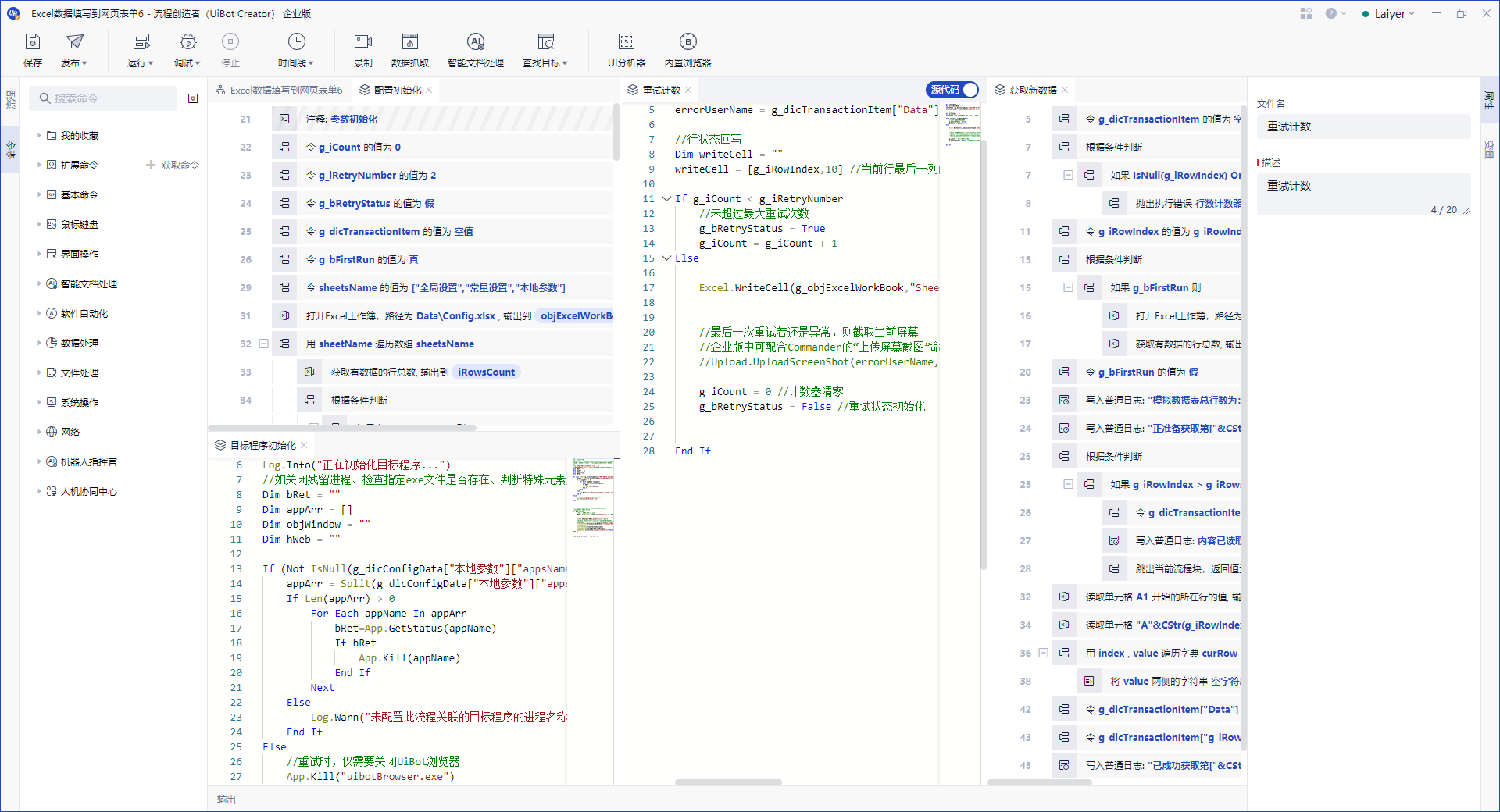The height and width of the screenshot is (812, 1500).
Task: Click block icon of g_iCount 的值为 0 row
Action: (284, 147)
